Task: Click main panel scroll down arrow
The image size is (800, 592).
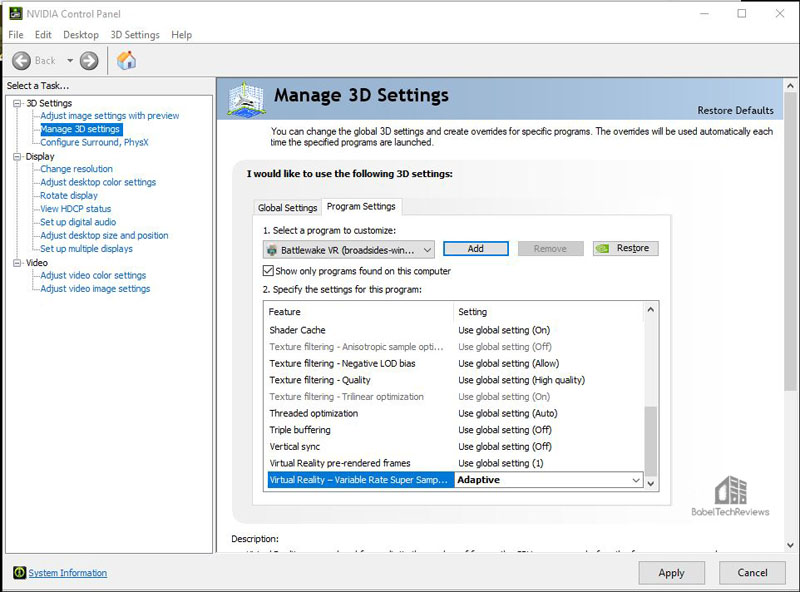Action: click(x=790, y=545)
